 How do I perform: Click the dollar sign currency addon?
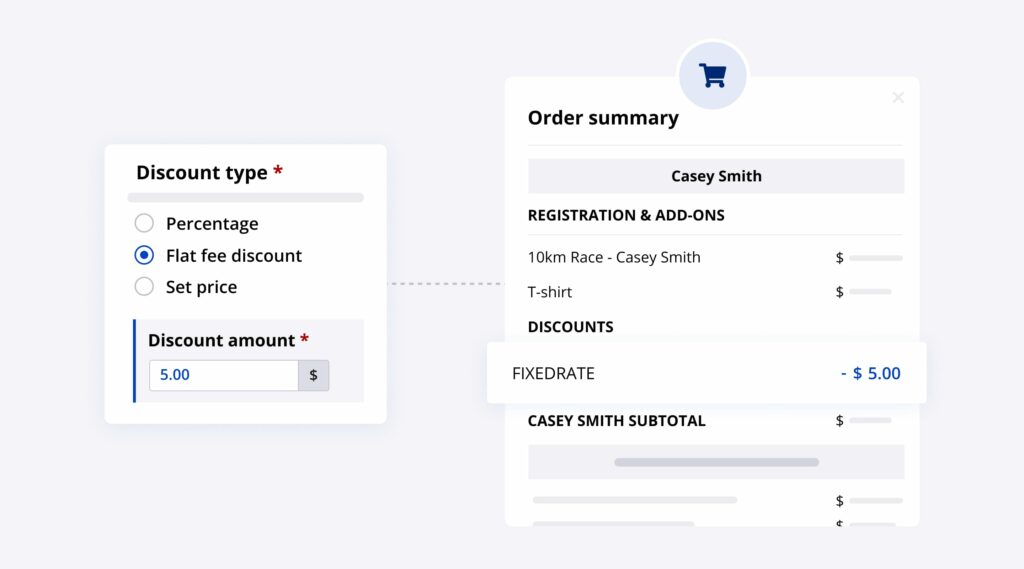(x=313, y=375)
